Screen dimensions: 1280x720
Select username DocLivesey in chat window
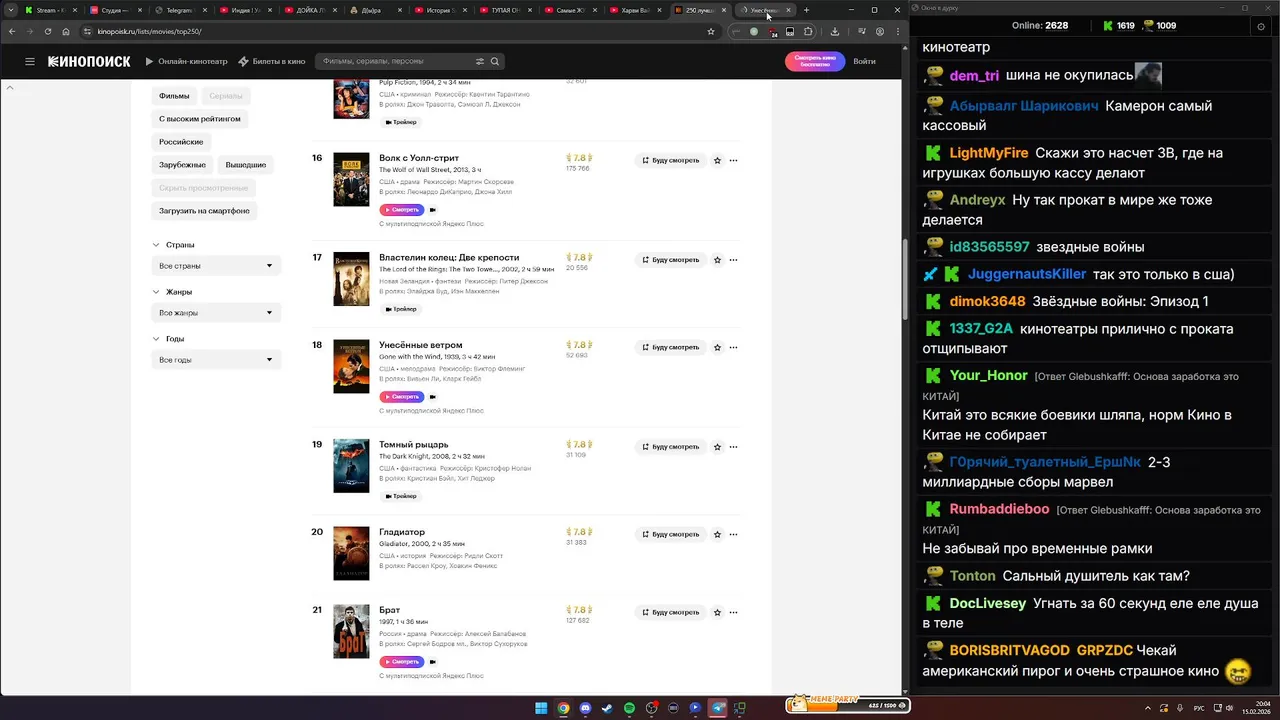tap(988, 603)
